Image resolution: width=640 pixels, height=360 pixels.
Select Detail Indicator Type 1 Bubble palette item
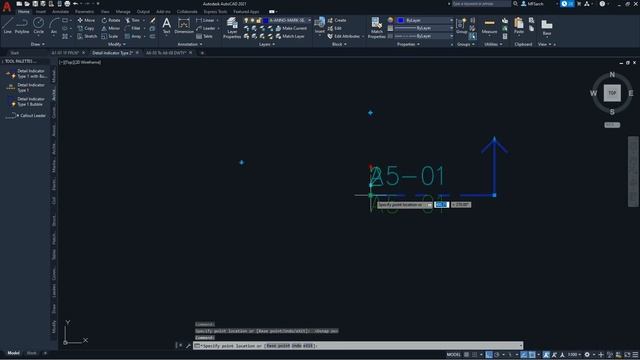click(x=25, y=102)
